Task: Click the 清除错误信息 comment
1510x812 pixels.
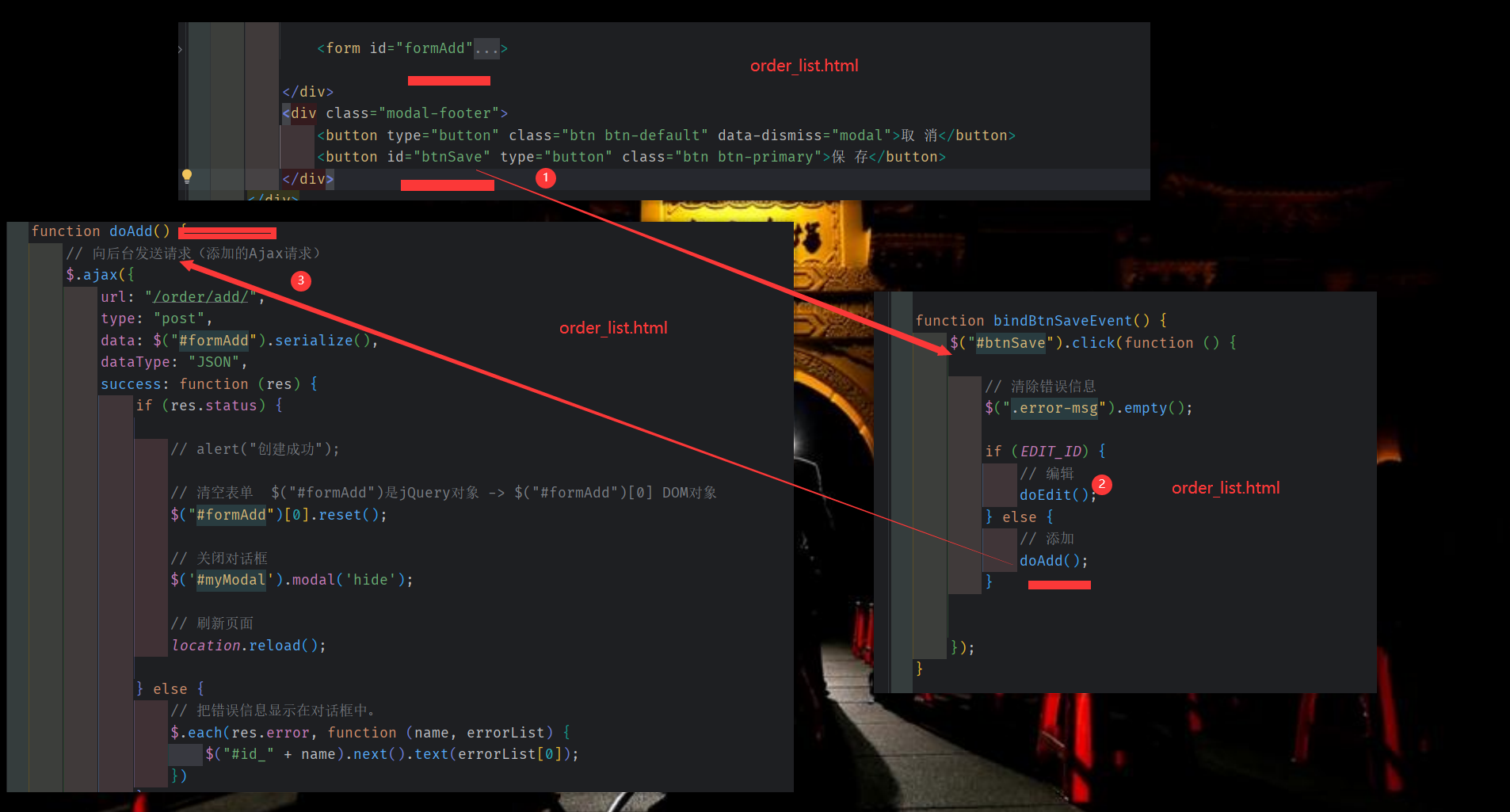Action: coord(1041,387)
